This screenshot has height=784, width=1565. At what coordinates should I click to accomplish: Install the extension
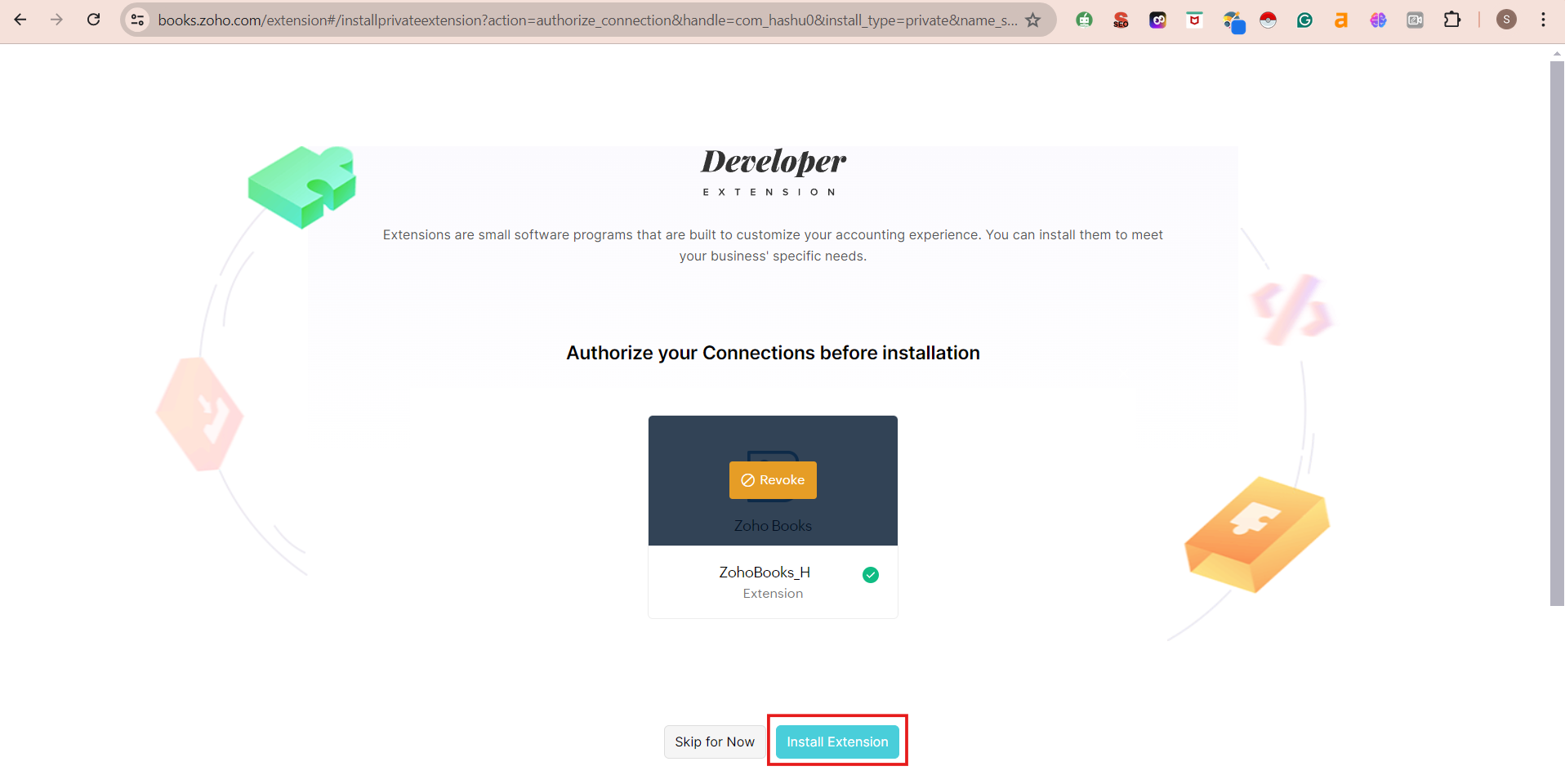click(837, 742)
